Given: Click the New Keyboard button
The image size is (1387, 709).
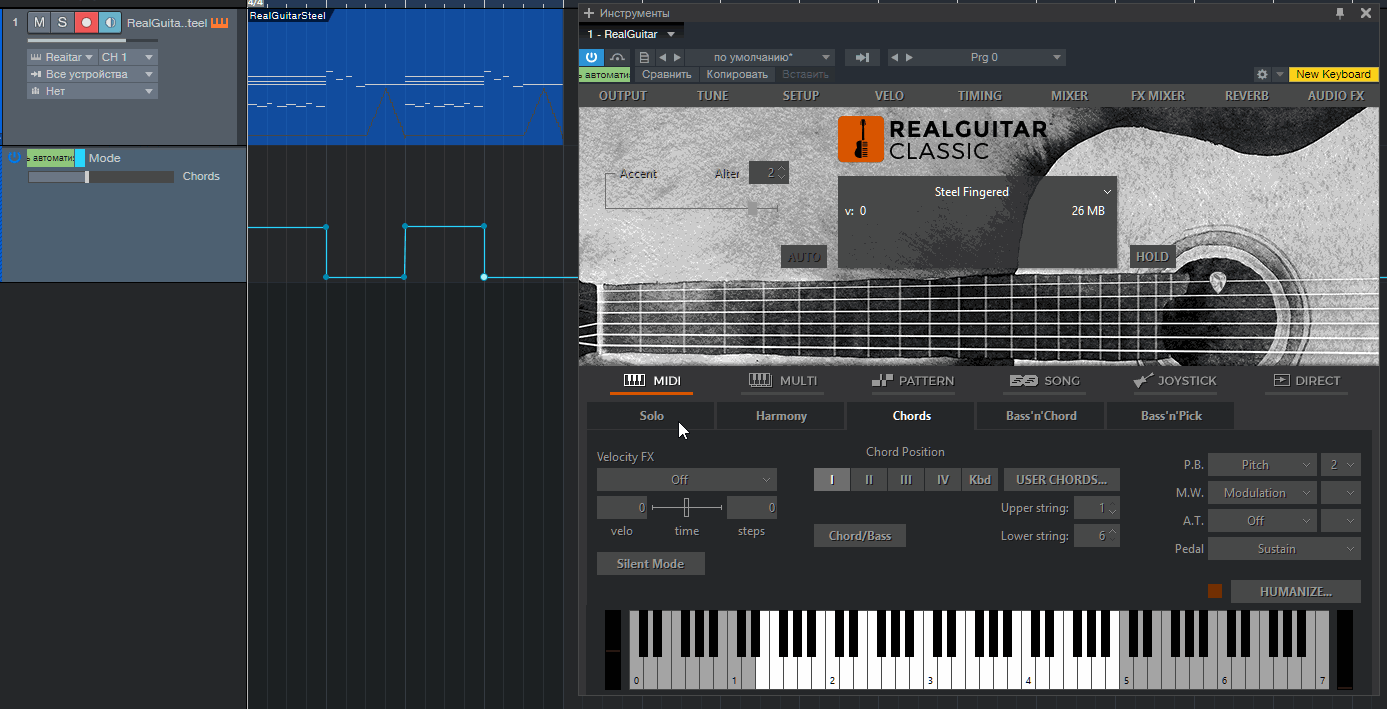Looking at the screenshot, I should (x=1333, y=75).
